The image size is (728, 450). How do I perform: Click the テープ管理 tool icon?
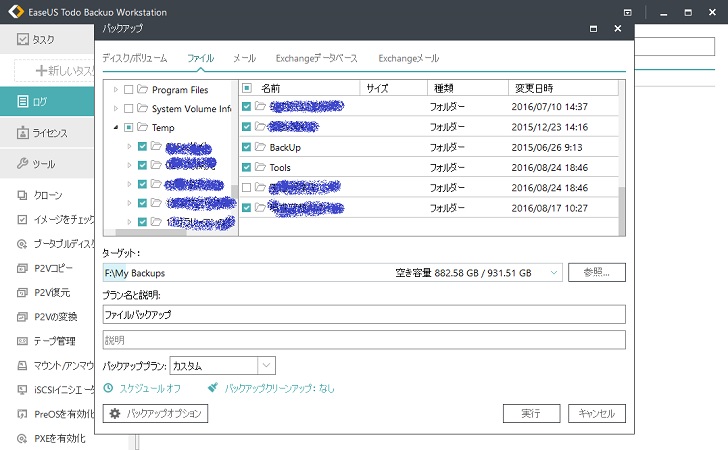pos(22,341)
